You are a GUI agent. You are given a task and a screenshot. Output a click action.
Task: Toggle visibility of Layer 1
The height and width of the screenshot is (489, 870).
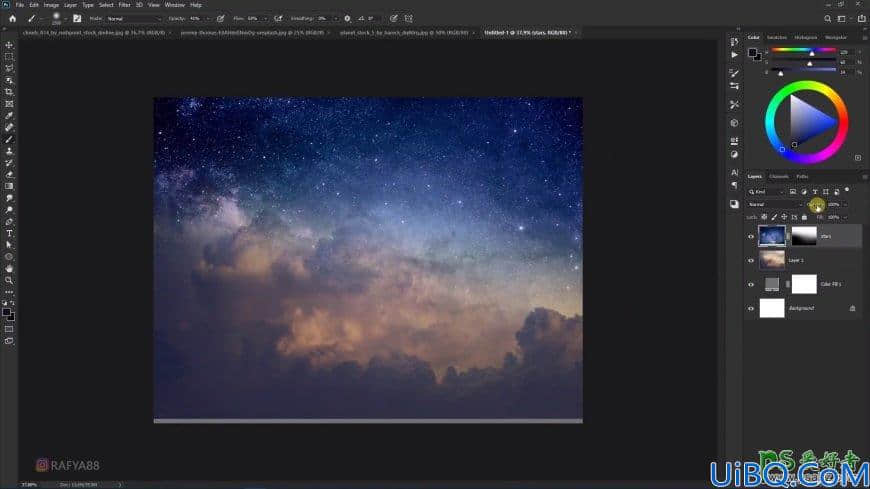point(751,260)
